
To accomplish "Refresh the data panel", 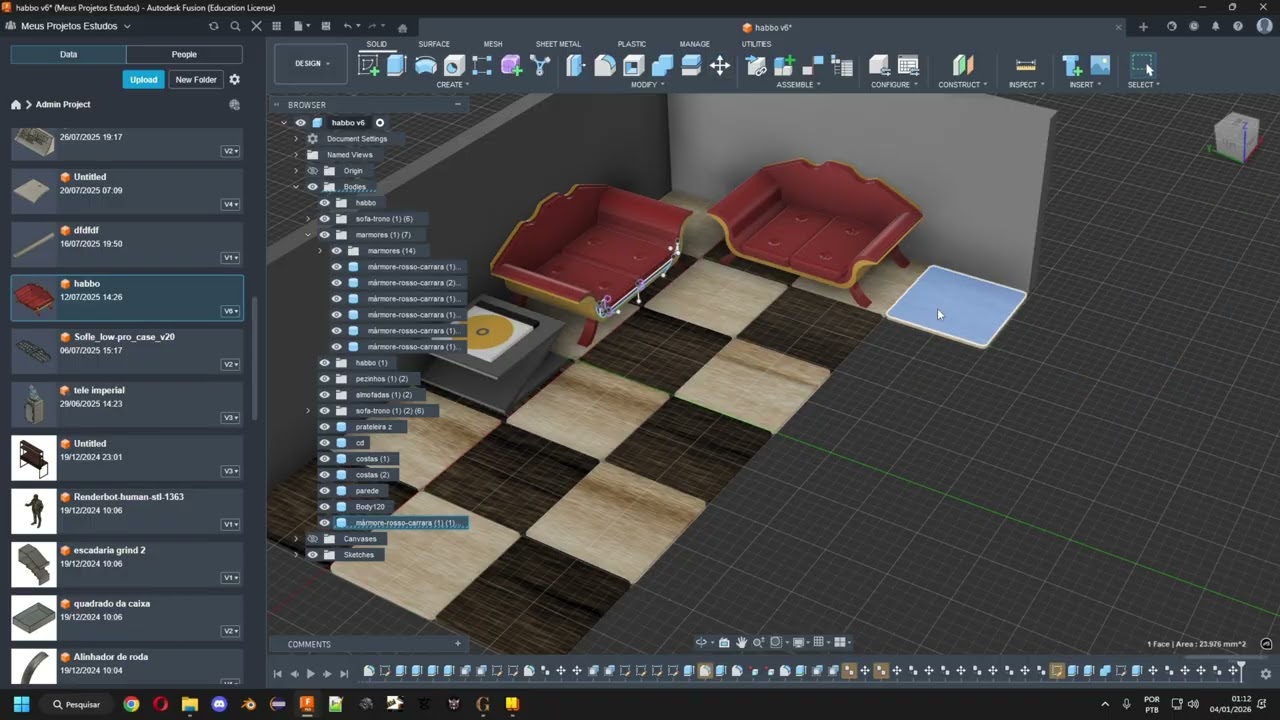I will (213, 26).
